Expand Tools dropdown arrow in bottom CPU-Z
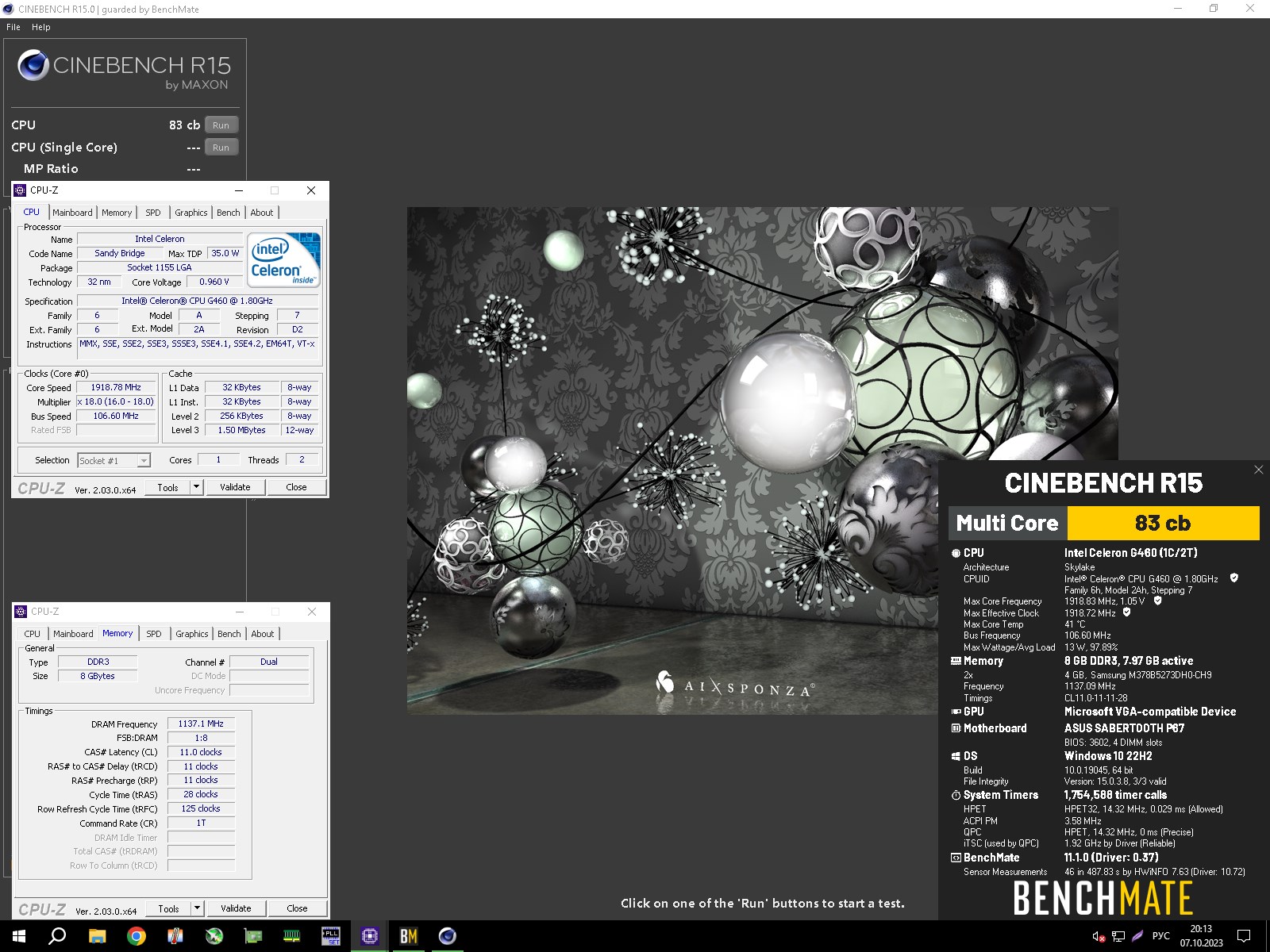1270x952 pixels. (x=198, y=908)
